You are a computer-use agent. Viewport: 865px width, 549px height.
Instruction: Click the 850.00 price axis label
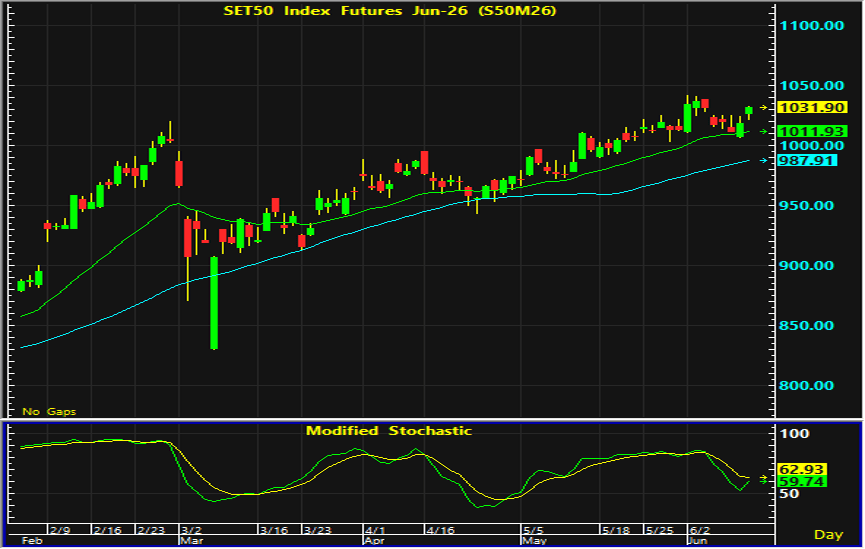[x=806, y=326]
